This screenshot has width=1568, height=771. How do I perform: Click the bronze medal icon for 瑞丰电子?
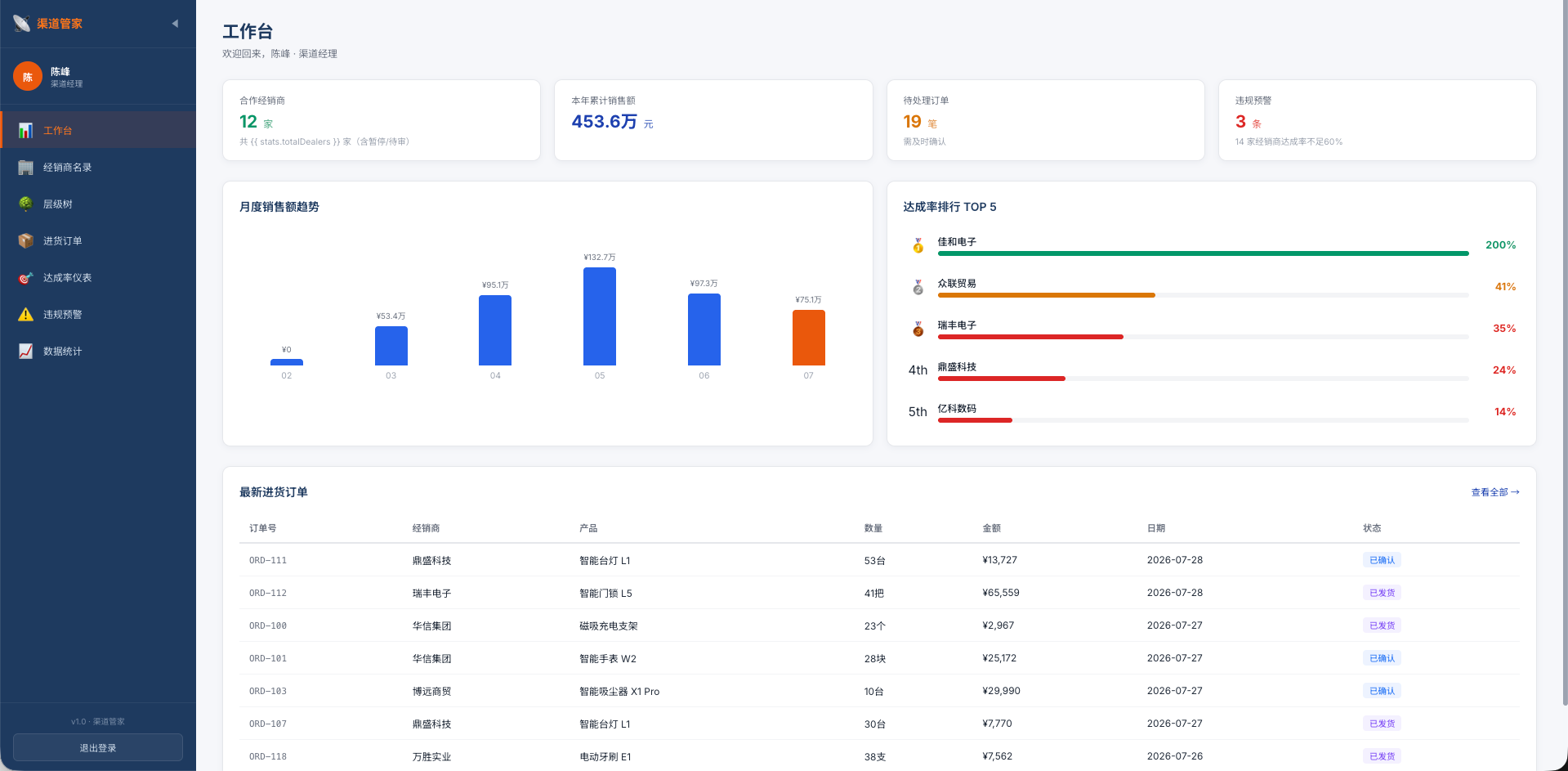point(918,329)
